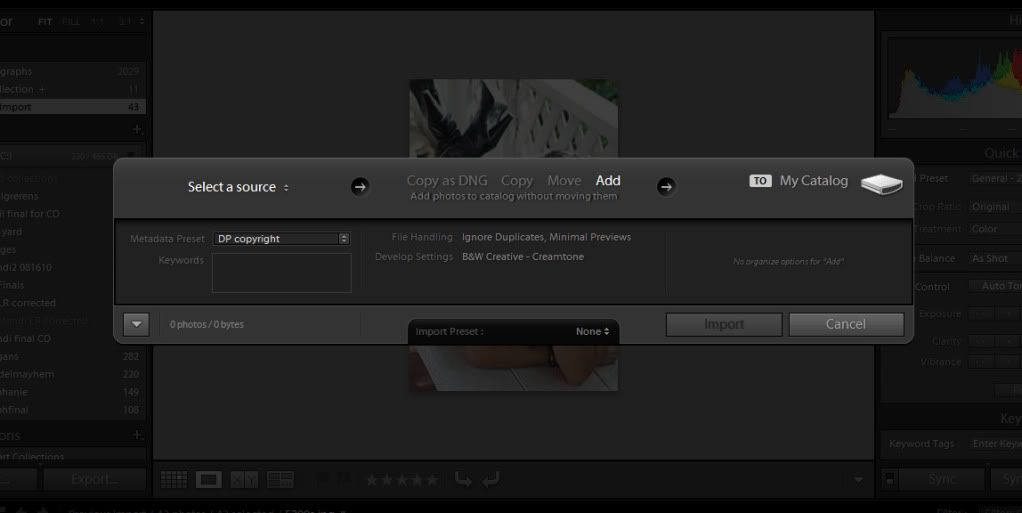Choose the Copy import method
1022x513 pixels.
pyautogui.click(x=517, y=181)
